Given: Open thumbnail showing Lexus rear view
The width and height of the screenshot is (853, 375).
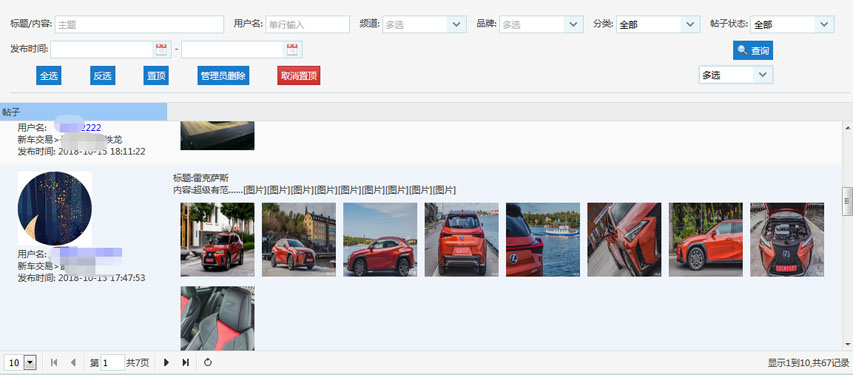Looking at the screenshot, I should click(x=461, y=239).
